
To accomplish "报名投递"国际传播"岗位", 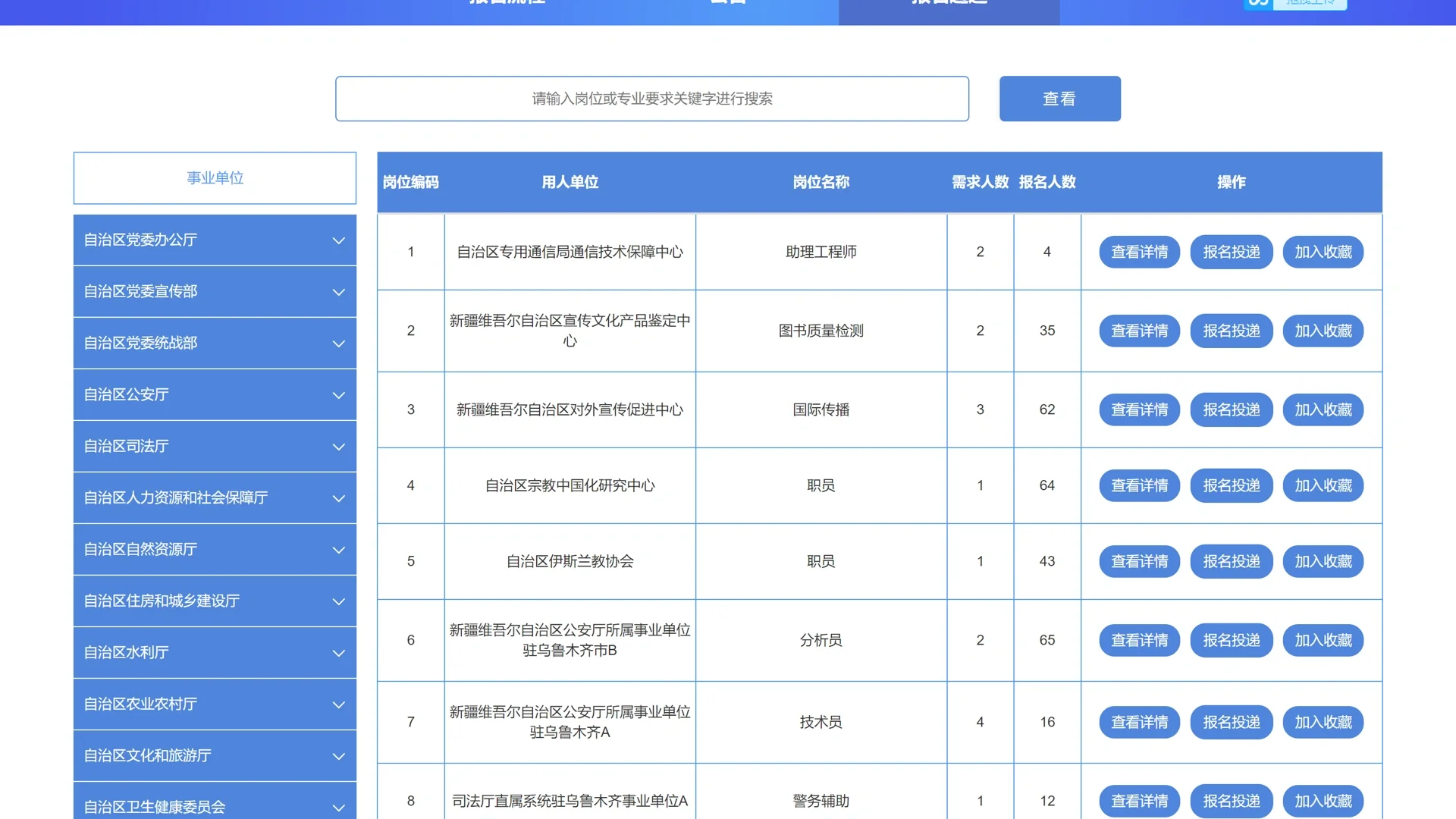I will (x=1231, y=409).
